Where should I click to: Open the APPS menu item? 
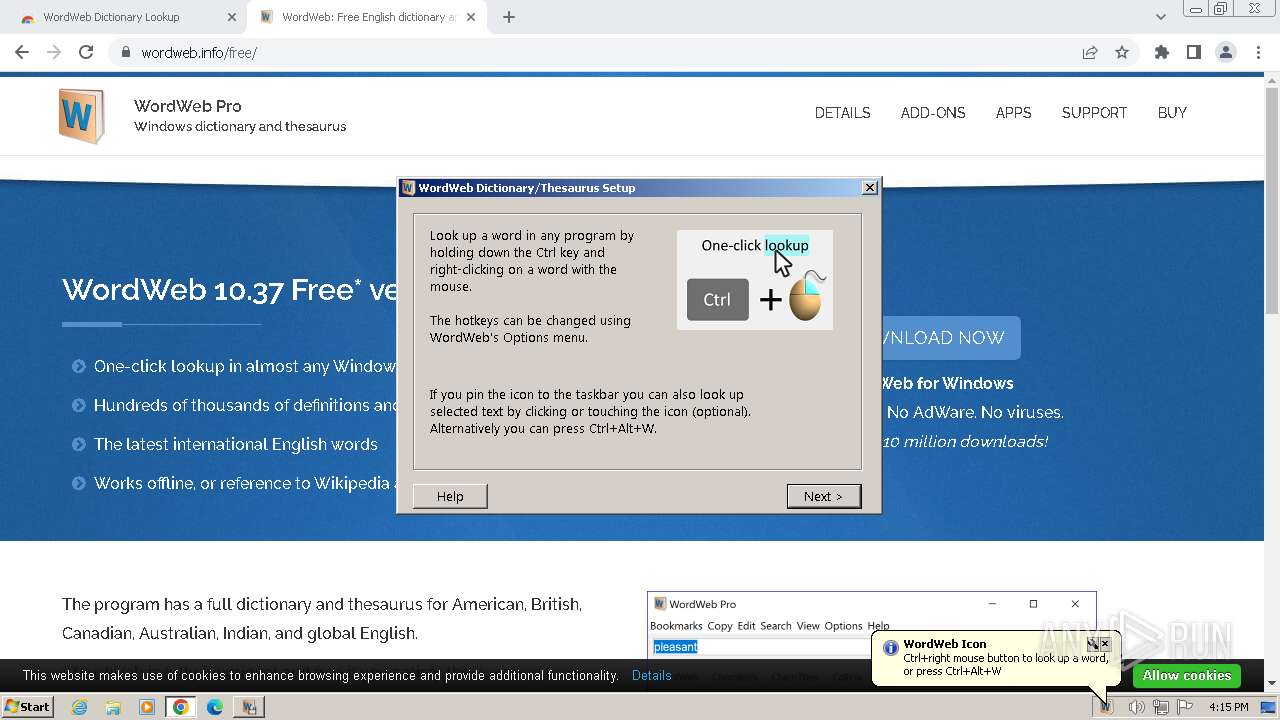coord(1013,113)
